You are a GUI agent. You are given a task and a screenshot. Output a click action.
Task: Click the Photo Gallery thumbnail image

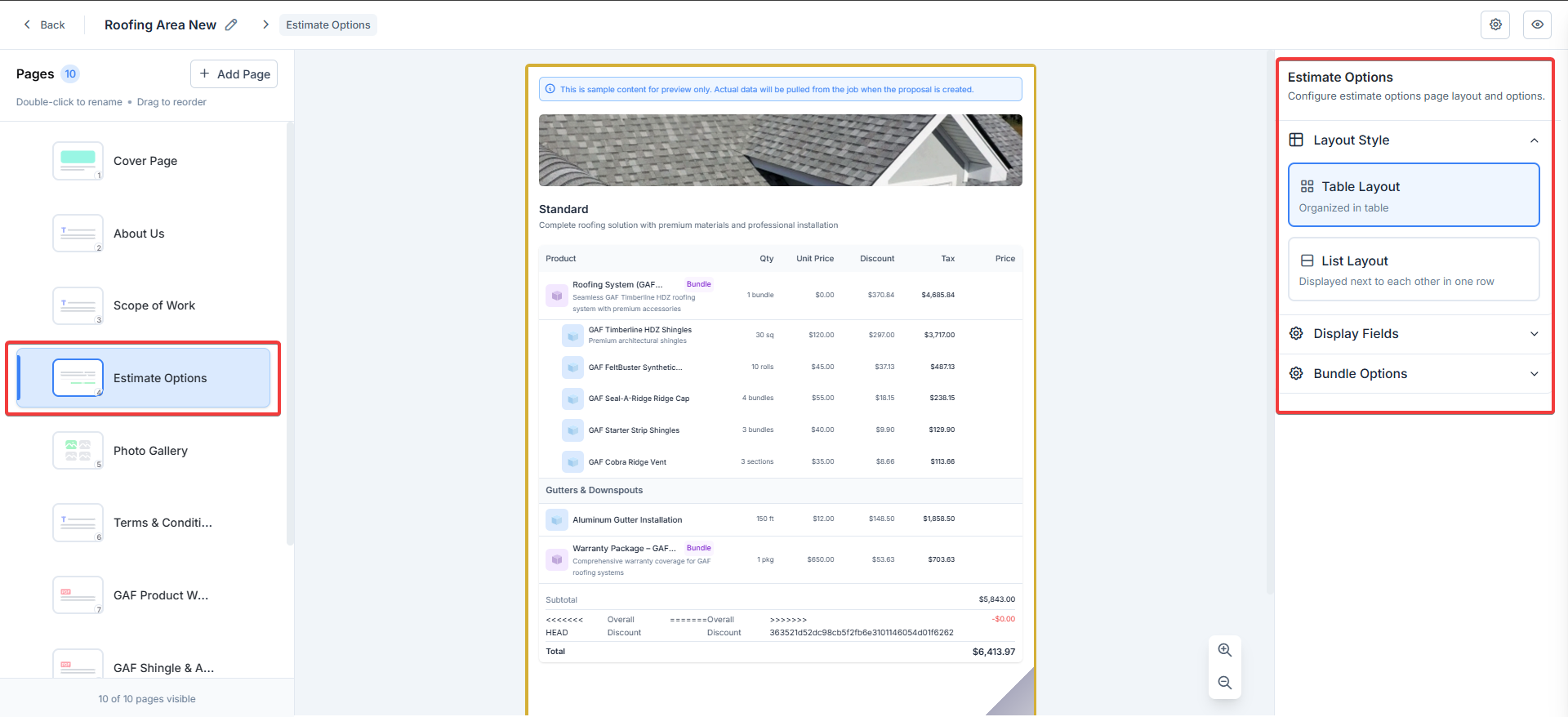click(x=78, y=451)
